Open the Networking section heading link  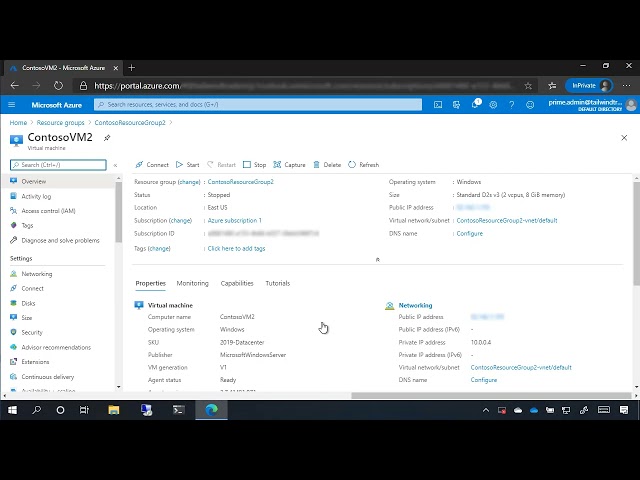pos(415,305)
